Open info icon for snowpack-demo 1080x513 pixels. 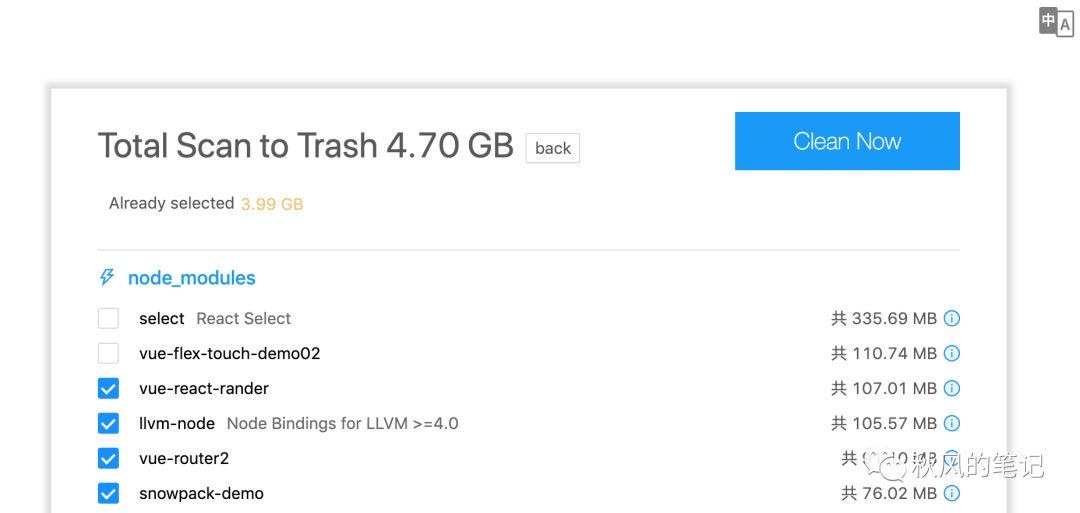tap(951, 493)
